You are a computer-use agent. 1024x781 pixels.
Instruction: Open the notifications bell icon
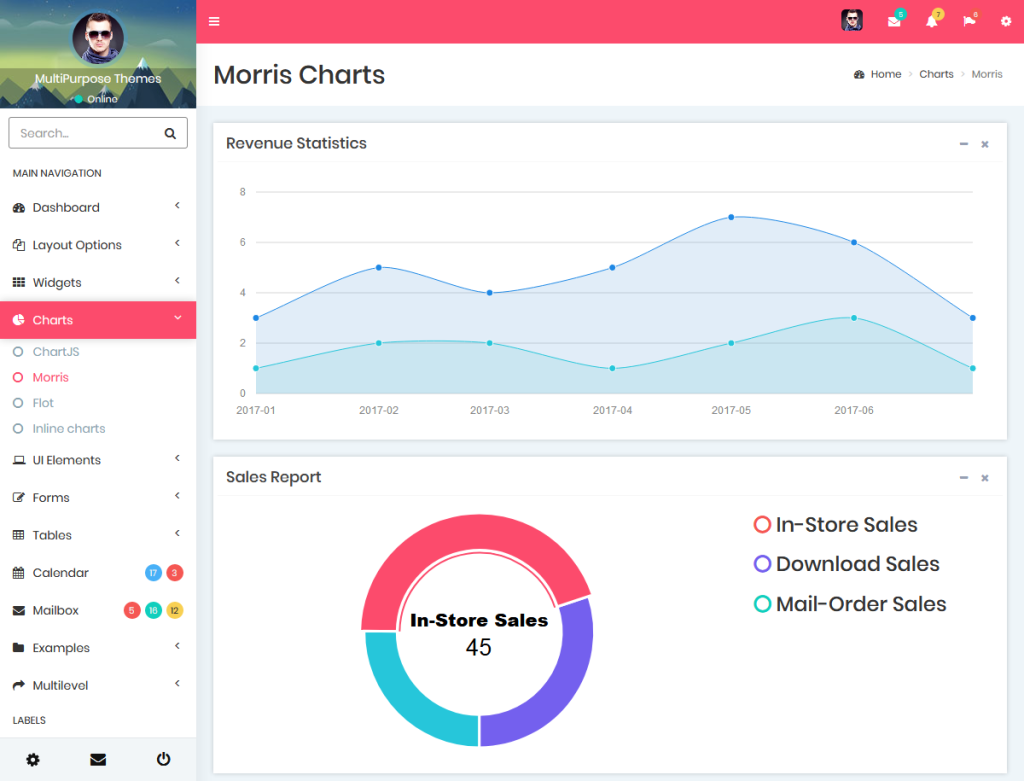[x=931, y=22]
